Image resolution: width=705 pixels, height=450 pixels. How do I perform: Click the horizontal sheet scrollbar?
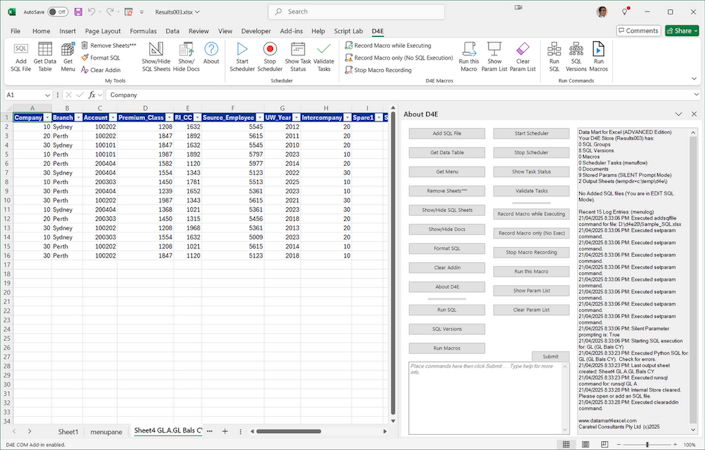click(x=288, y=431)
